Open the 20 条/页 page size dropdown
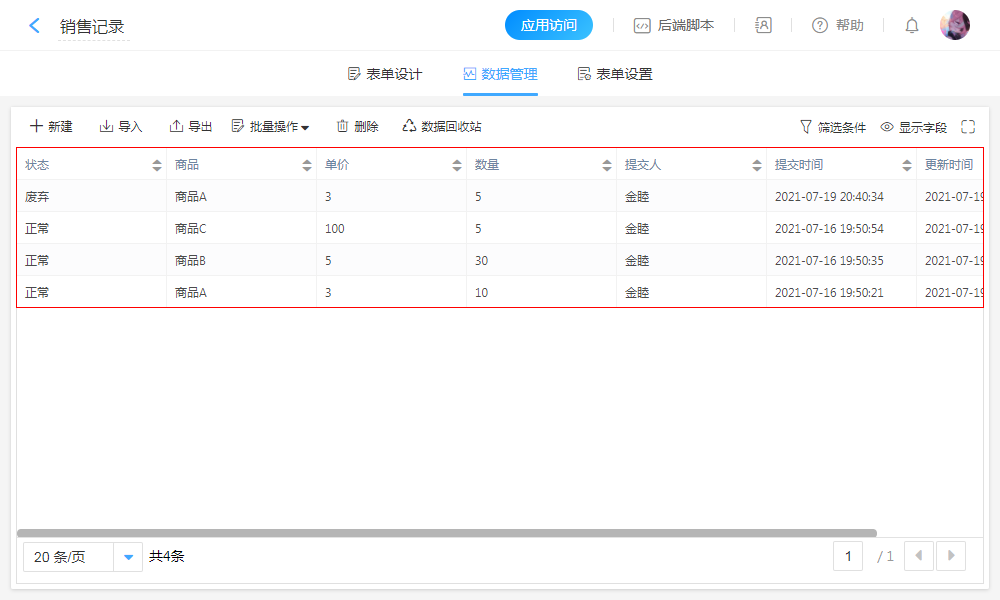 click(128, 557)
